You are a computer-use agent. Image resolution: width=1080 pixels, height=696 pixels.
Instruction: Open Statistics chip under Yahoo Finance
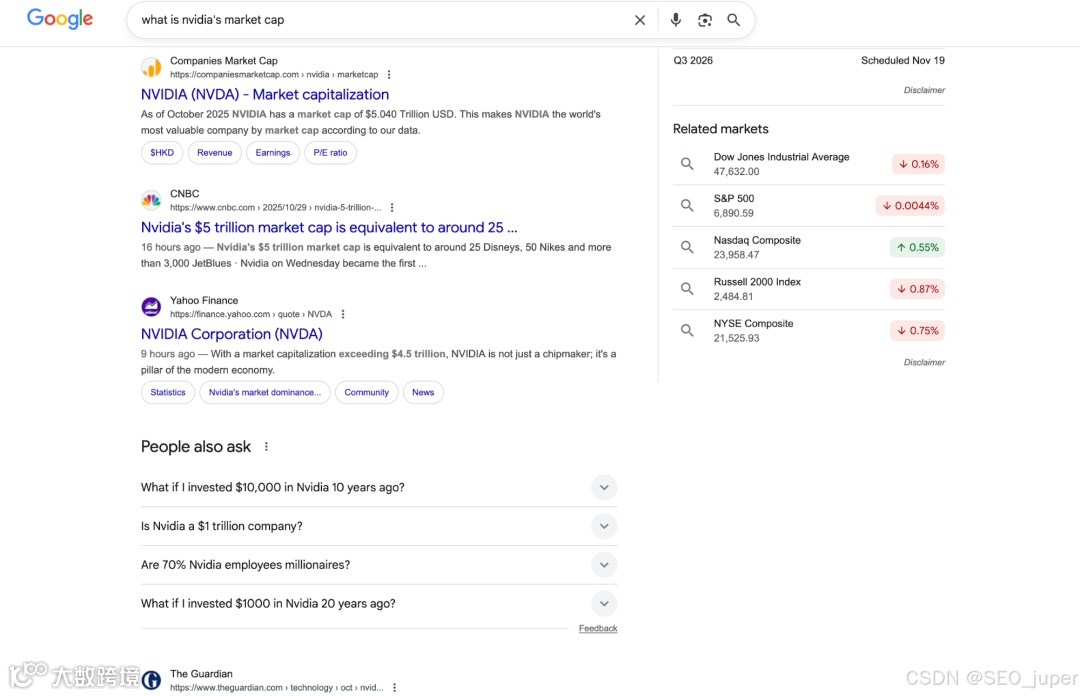click(168, 393)
